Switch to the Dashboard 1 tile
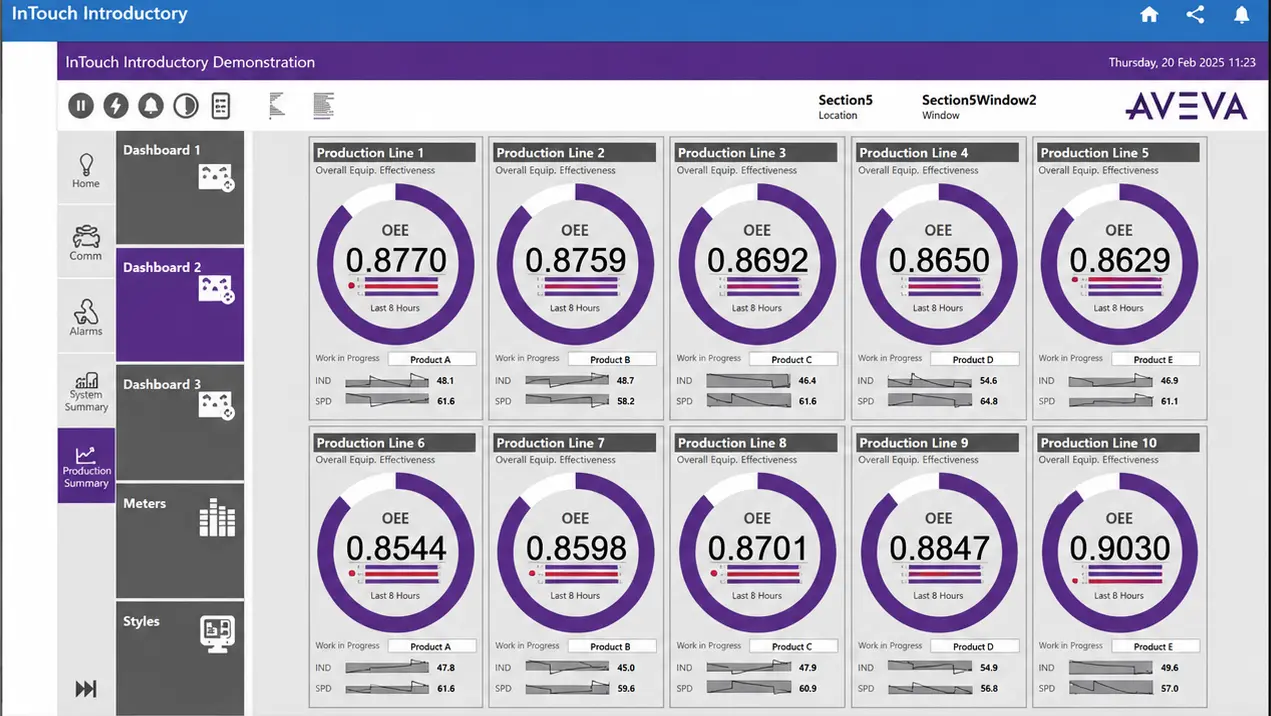1271x716 pixels. [x=180, y=188]
